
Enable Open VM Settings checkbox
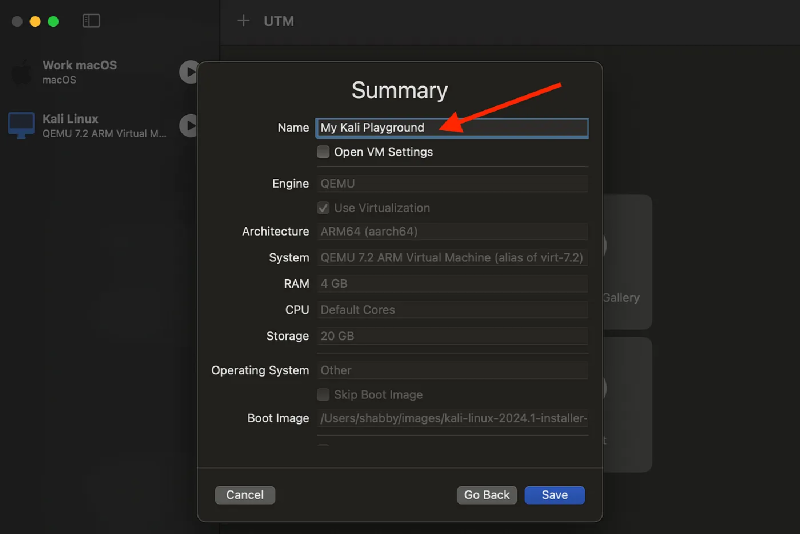323,152
